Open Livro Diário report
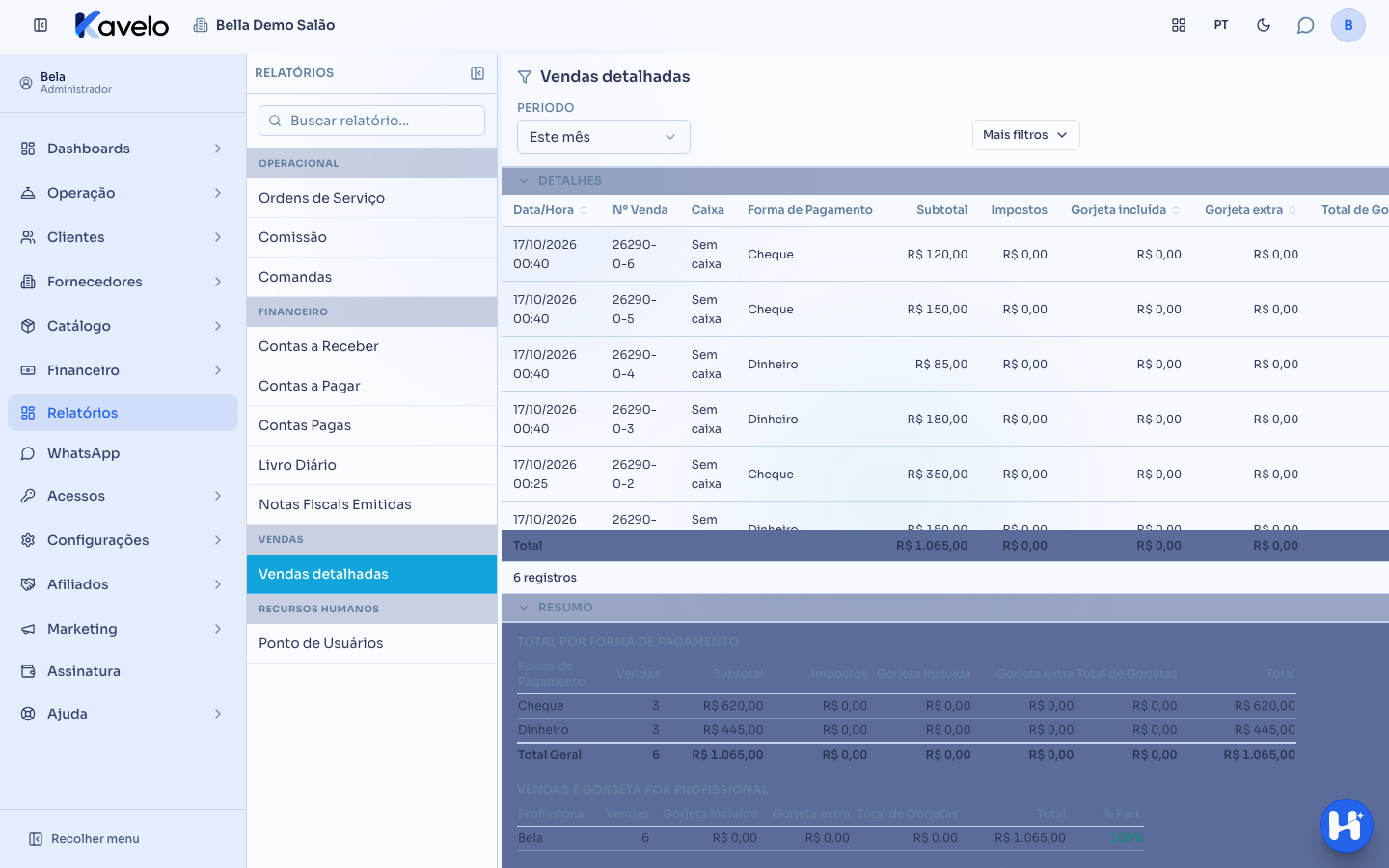 371,465
